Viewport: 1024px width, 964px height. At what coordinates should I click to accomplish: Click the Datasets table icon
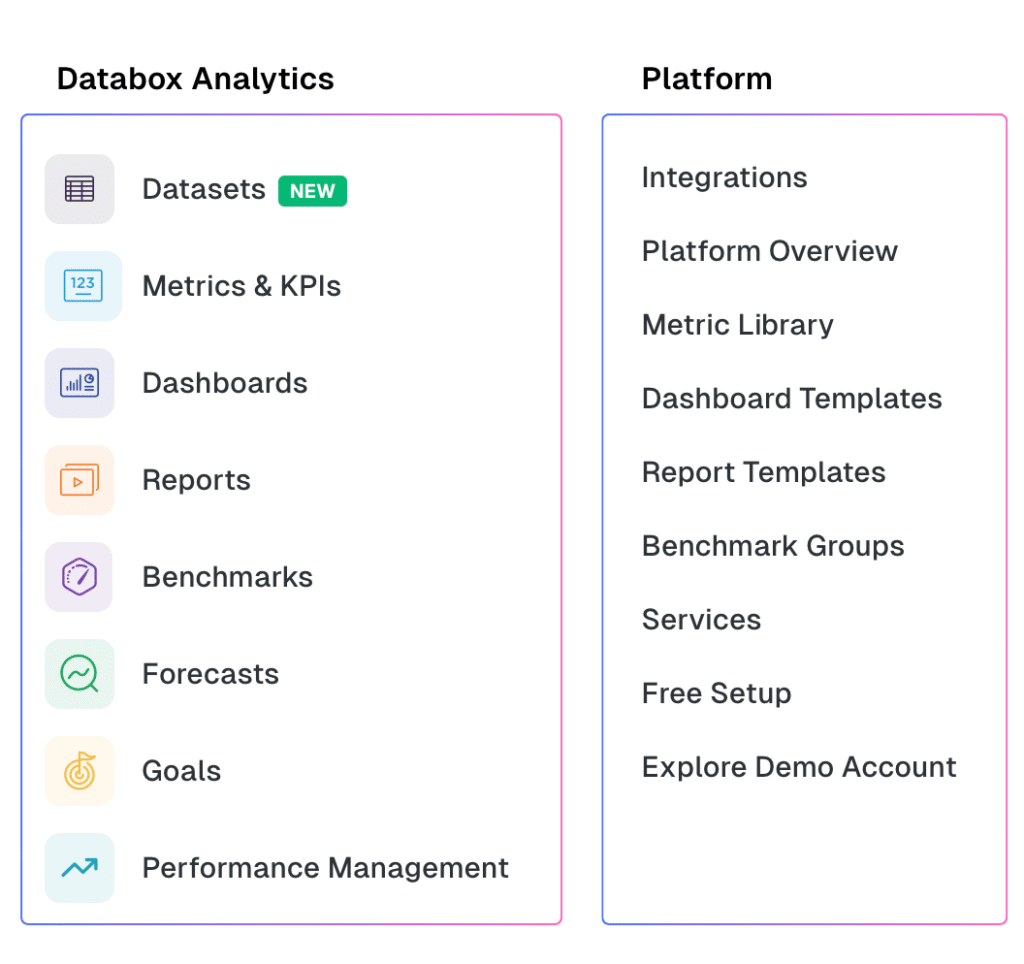(x=80, y=189)
